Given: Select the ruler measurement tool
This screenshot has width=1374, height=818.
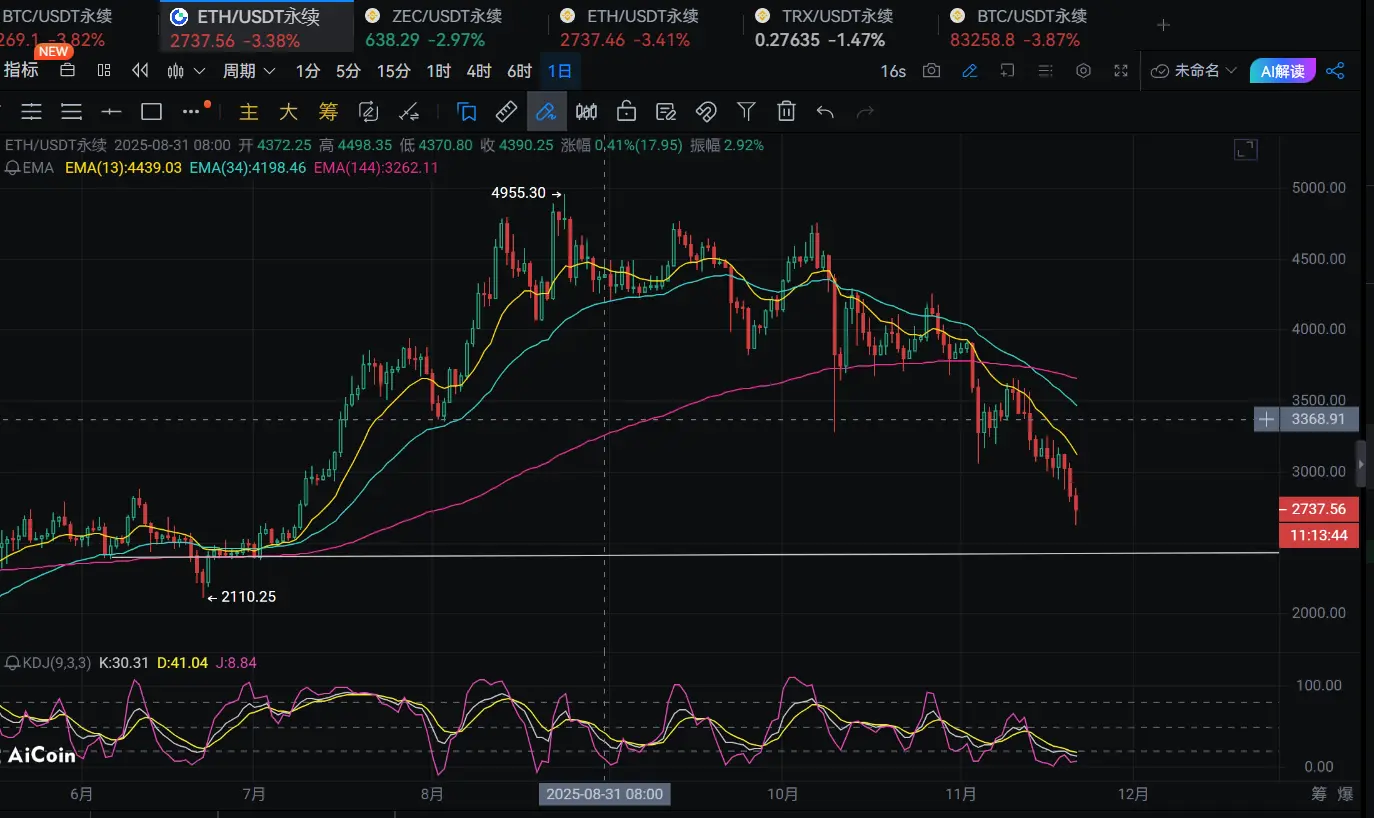Looking at the screenshot, I should click(506, 111).
